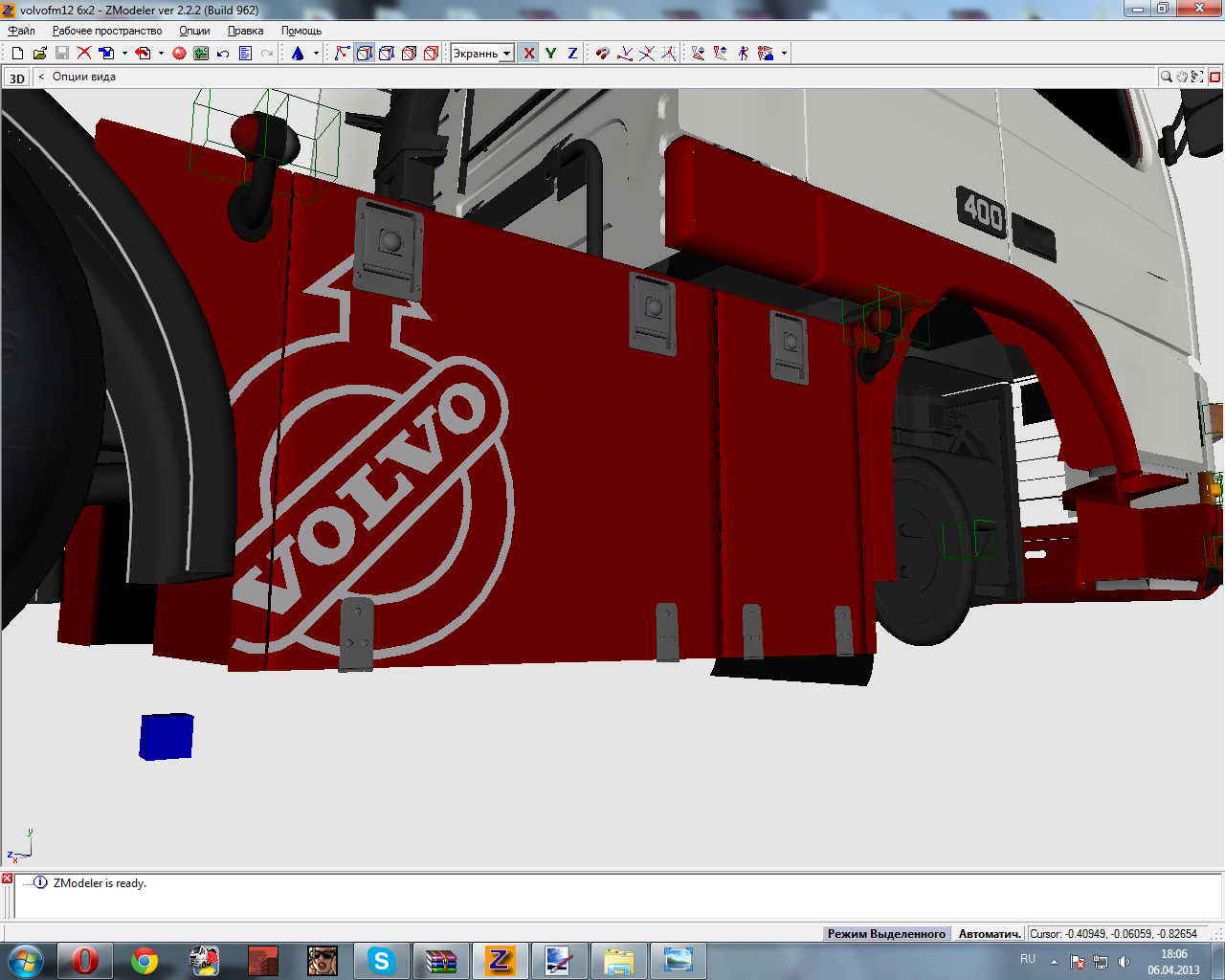Click the greyed-out Redo arrow icon
The height and width of the screenshot is (980, 1225).
[267, 54]
